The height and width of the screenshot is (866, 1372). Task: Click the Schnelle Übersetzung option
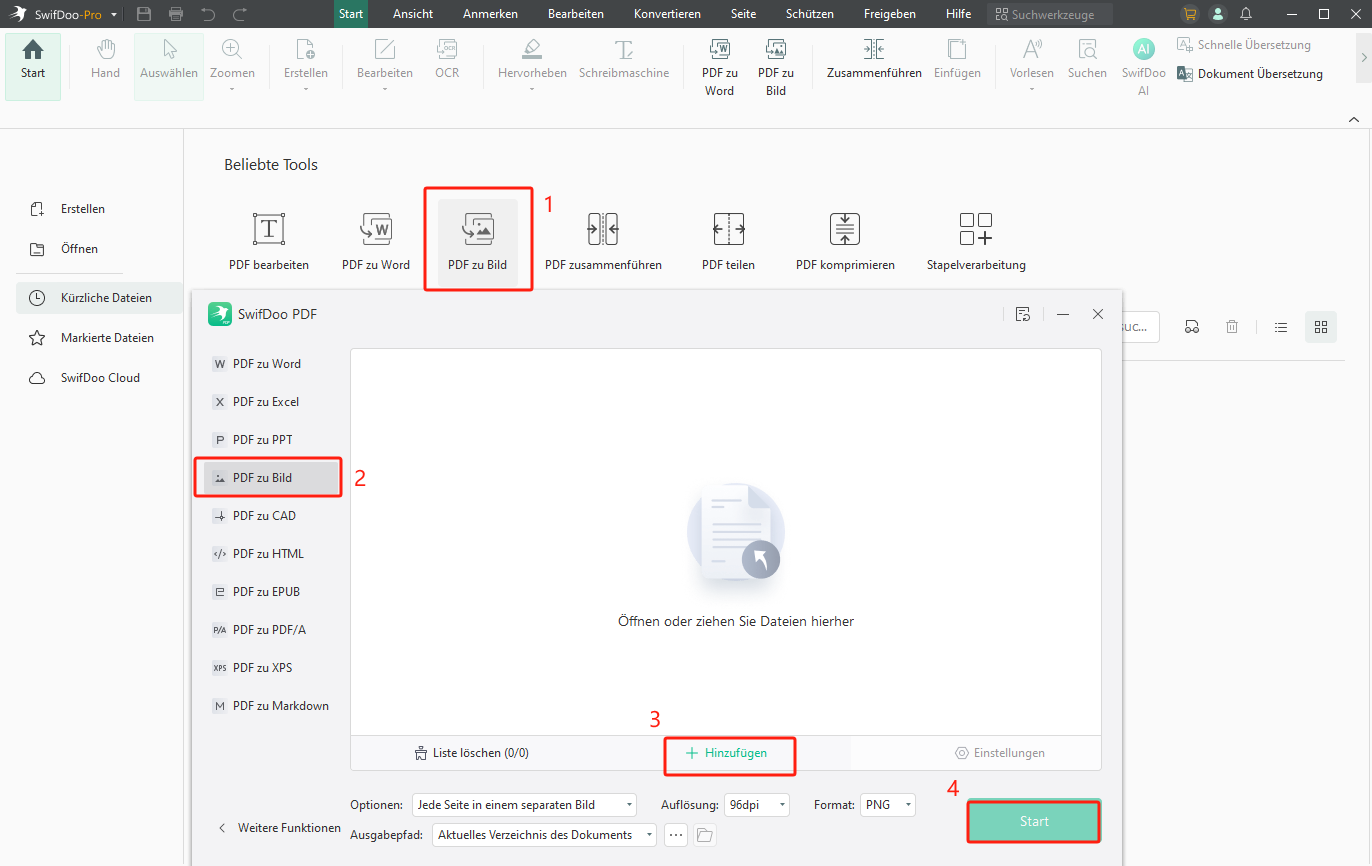[1244, 45]
